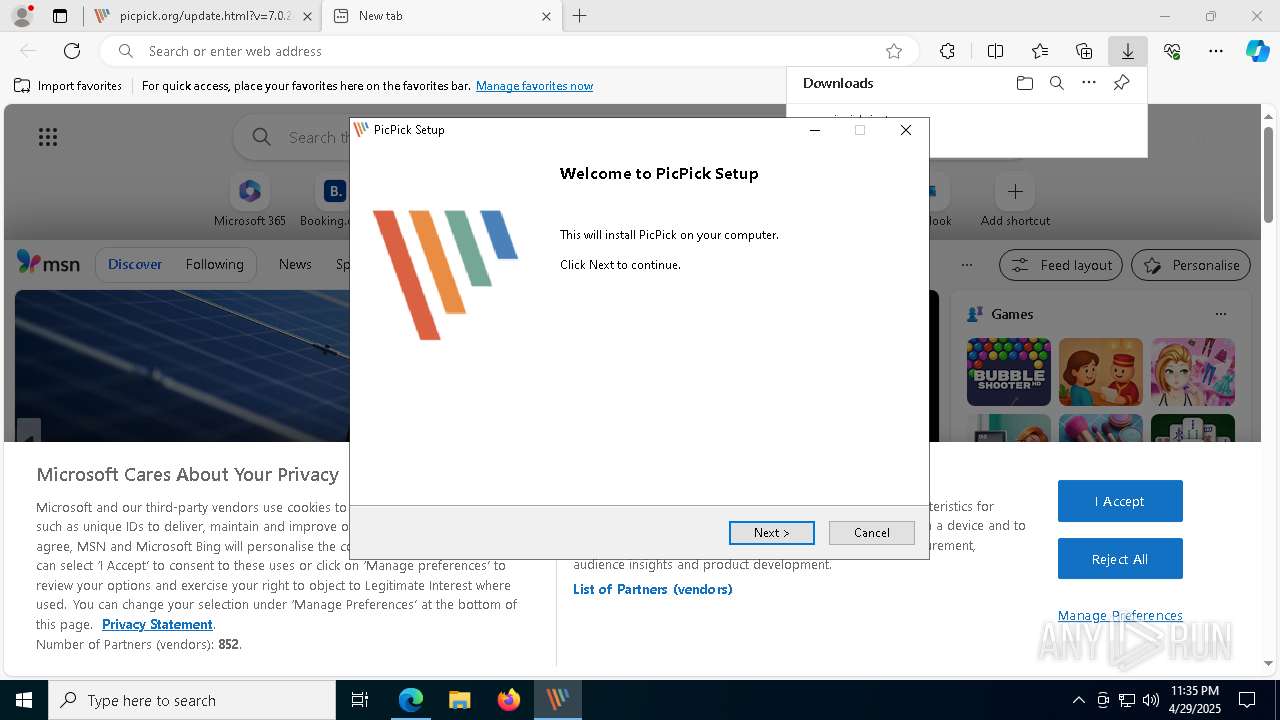Click msn logo

tap(48, 263)
